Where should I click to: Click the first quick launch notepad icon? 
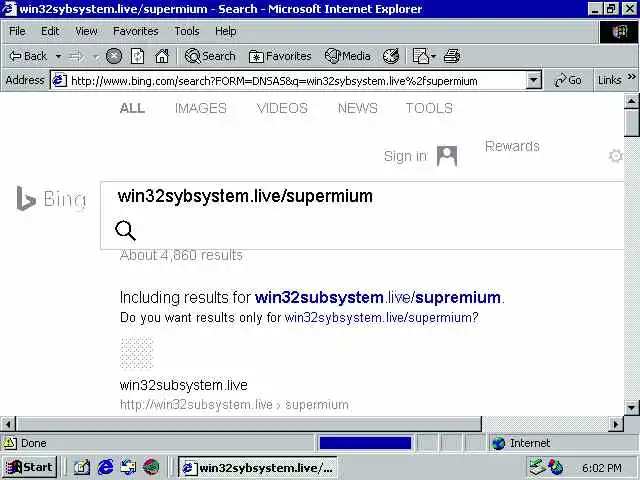[82, 467]
